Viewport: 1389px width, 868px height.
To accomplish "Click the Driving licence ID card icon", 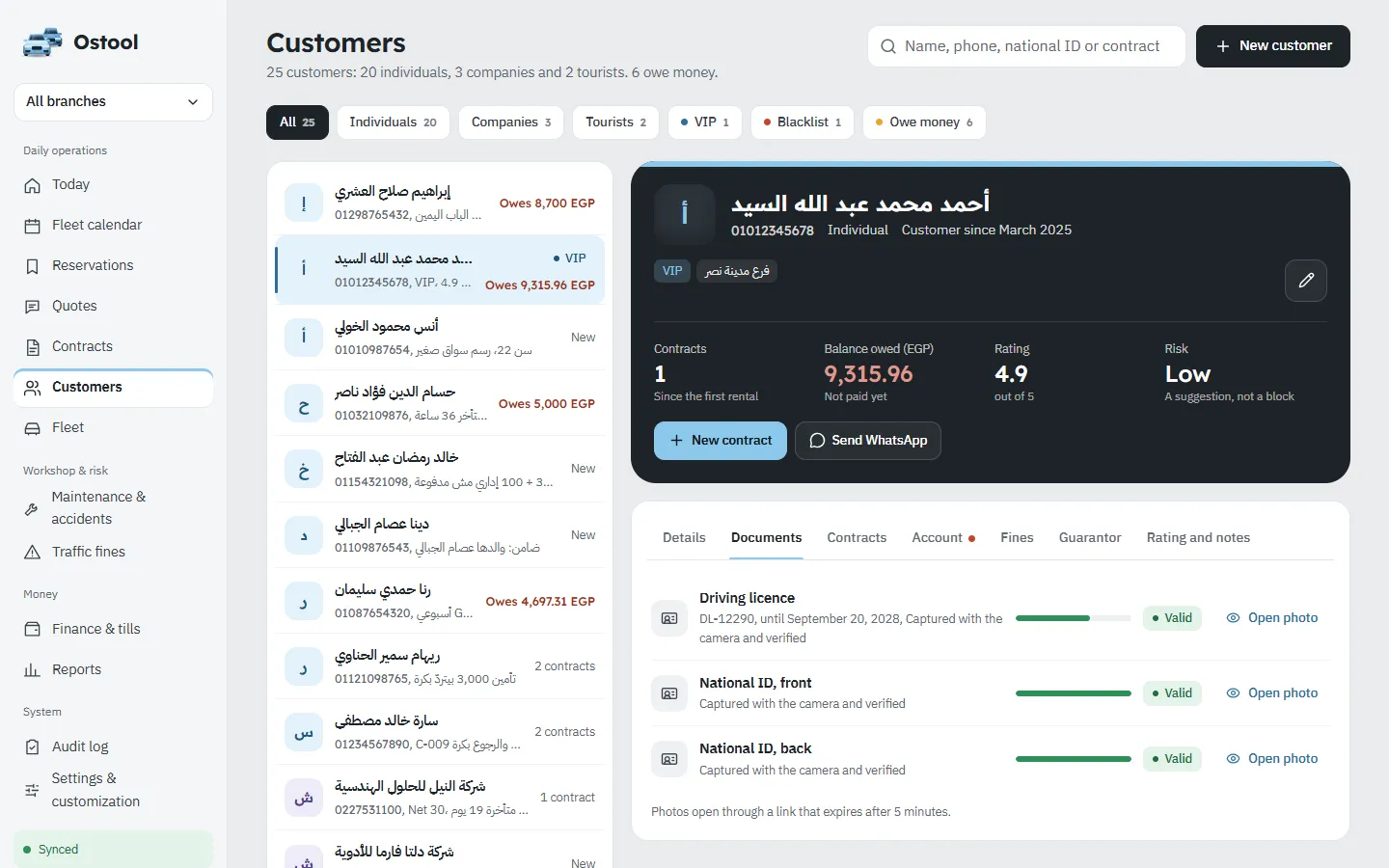I will (x=669, y=618).
